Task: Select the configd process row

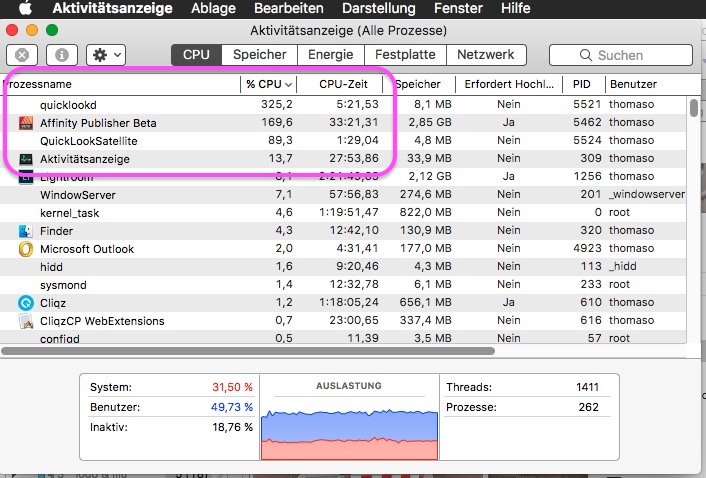Action: tap(343, 338)
